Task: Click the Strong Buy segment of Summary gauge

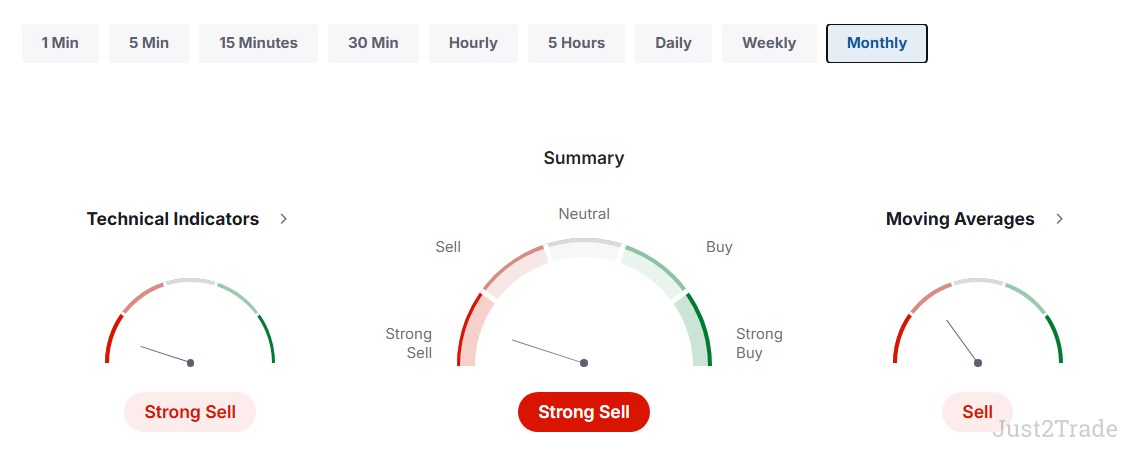Action: coord(695,332)
